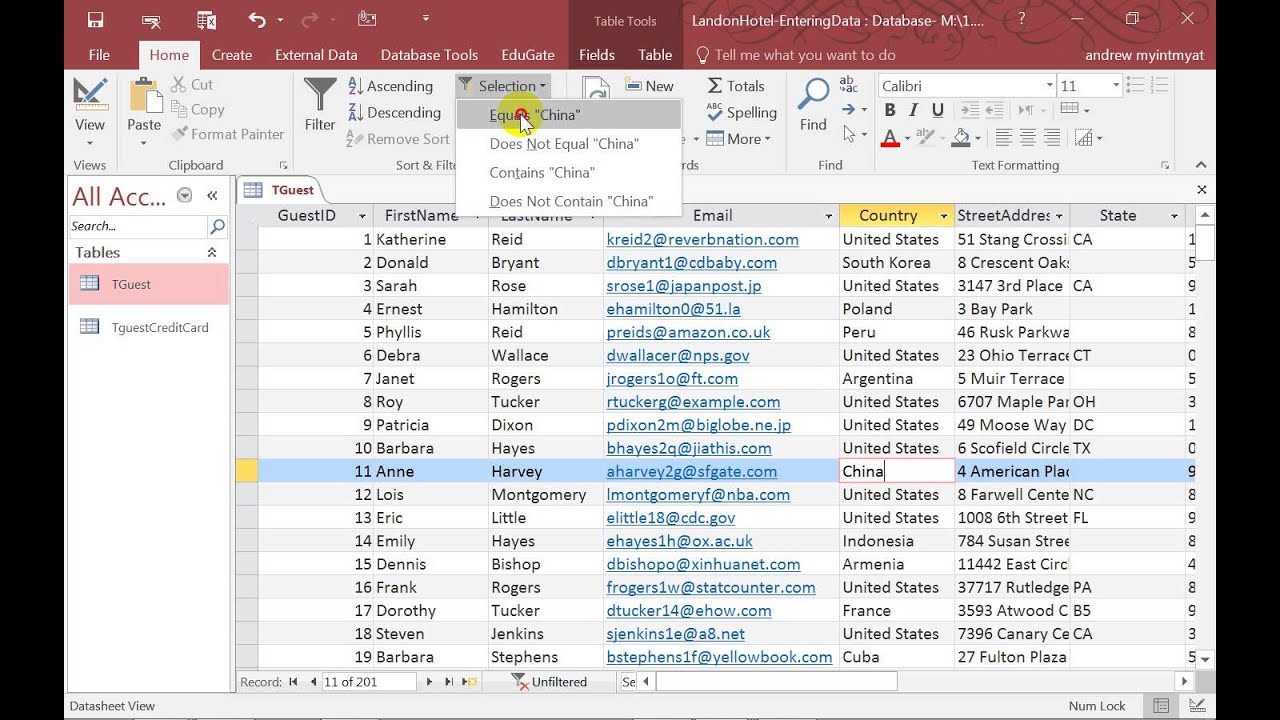This screenshot has height=720, width=1280.
Task: Click the Save icon in the quick access toolbar
Action: pyautogui.click(x=95, y=19)
